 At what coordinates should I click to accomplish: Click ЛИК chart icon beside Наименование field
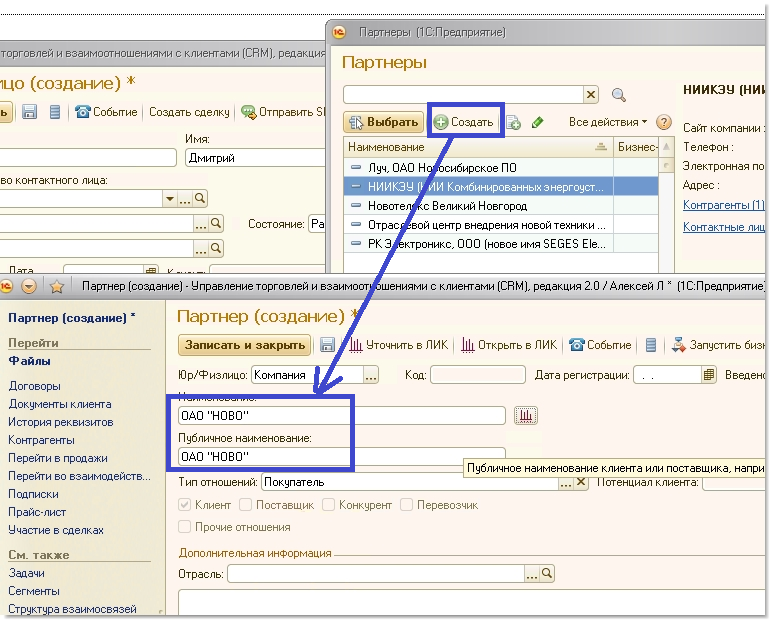tap(525, 415)
